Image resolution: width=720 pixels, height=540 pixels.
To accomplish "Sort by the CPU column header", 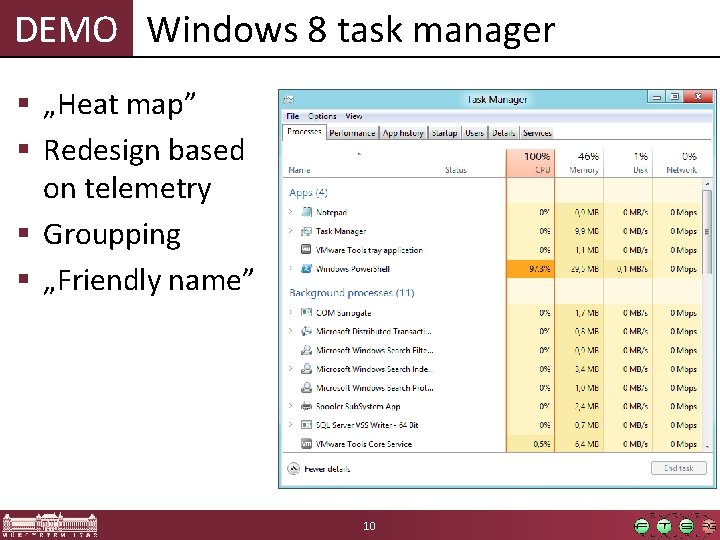I will click(530, 163).
